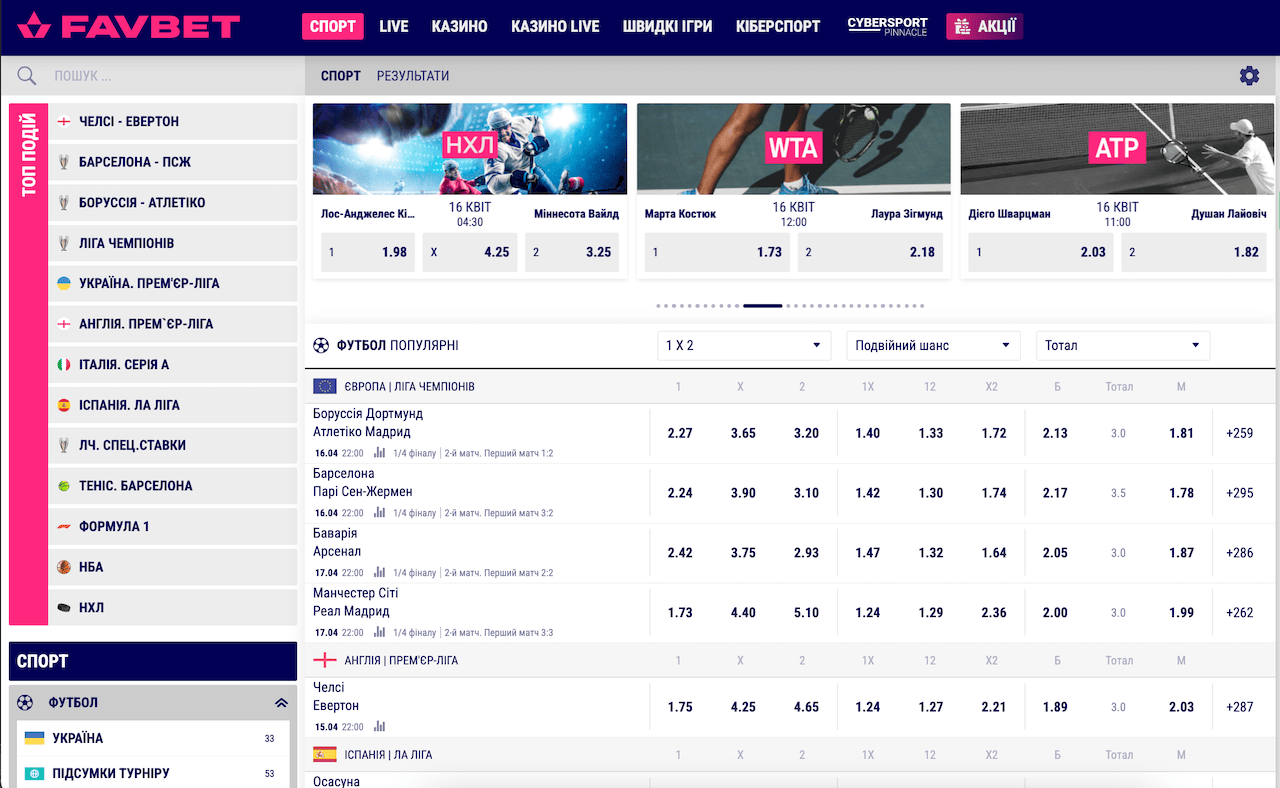Open the Тотал dropdown
The image size is (1280, 788).
coord(1122,345)
